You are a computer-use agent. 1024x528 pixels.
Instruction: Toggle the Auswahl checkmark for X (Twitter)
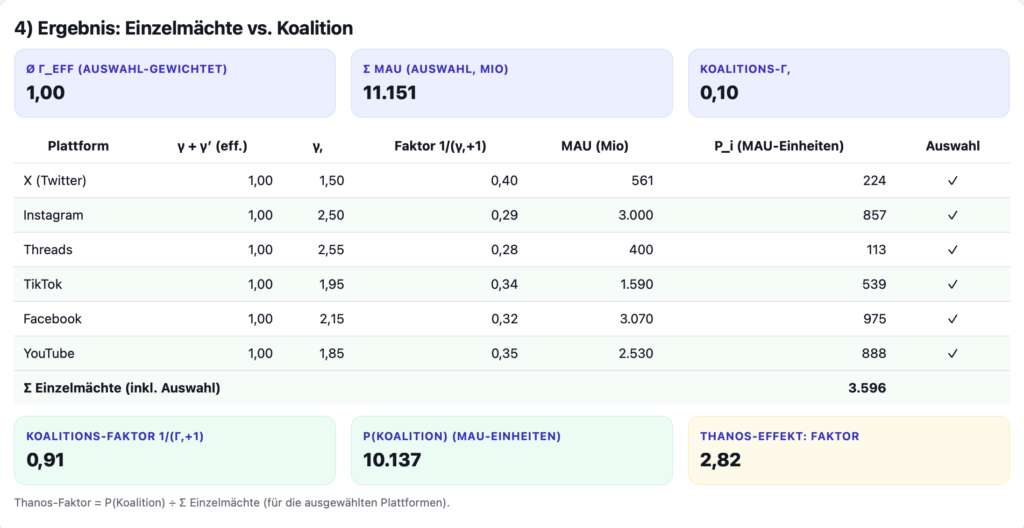(x=952, y=181)
